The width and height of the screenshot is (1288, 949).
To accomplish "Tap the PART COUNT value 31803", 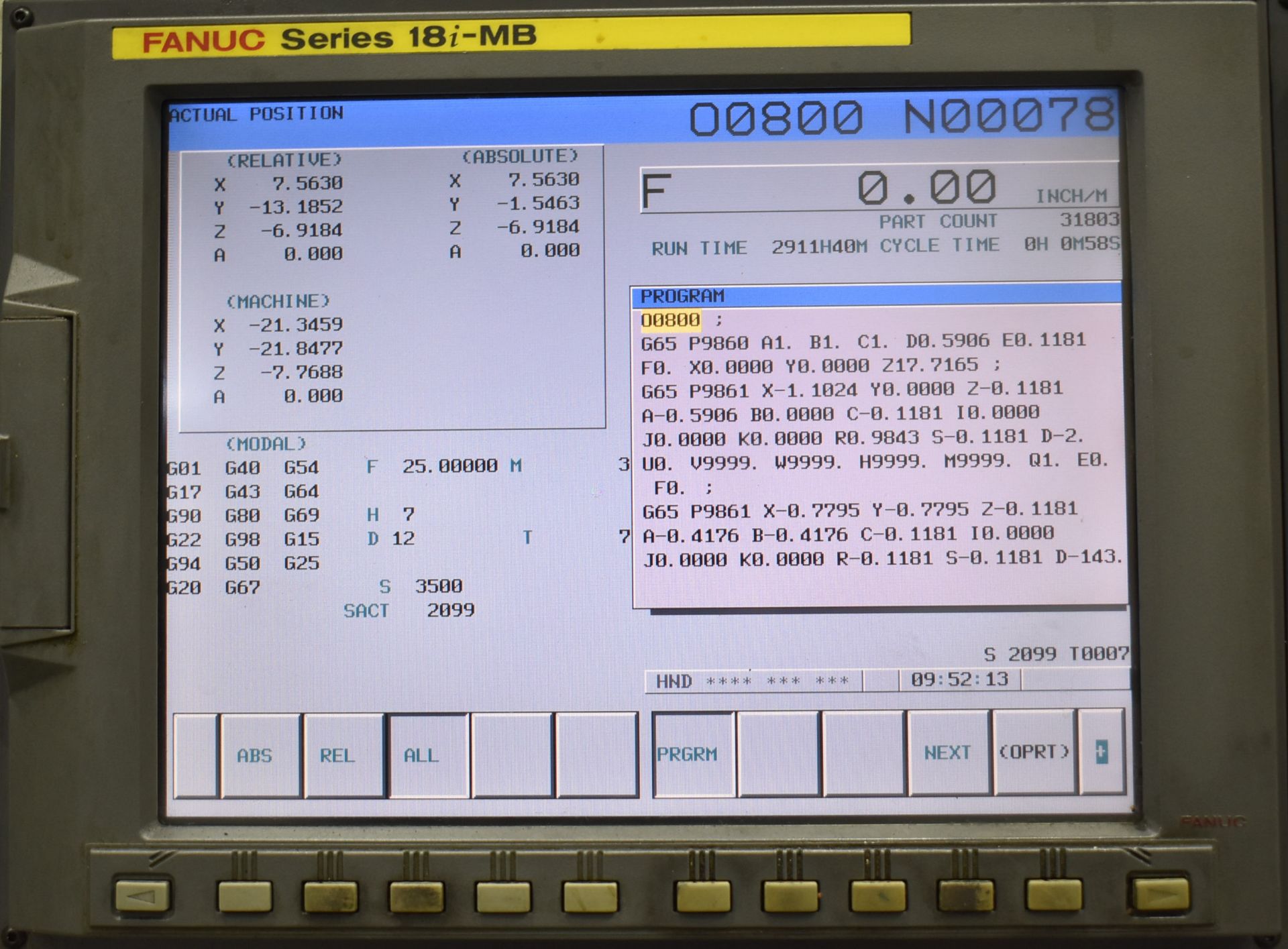I will coord(1089,219).
